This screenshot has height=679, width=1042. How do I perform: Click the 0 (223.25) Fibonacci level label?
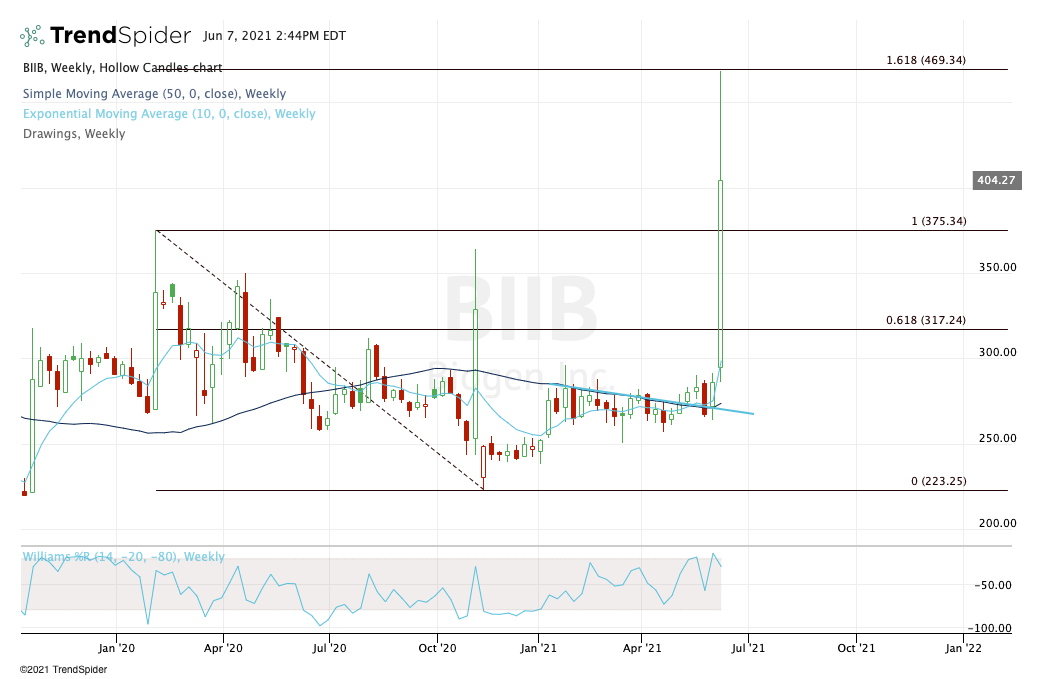(938, 481)
